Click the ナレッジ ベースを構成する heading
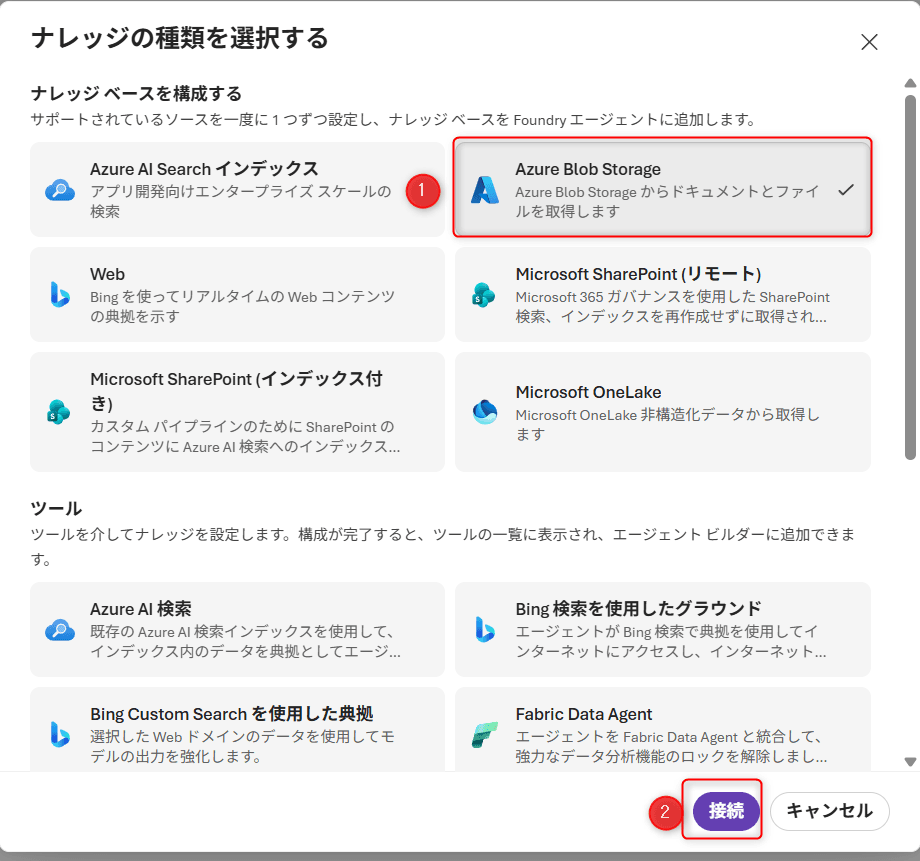 pos(136,94)
